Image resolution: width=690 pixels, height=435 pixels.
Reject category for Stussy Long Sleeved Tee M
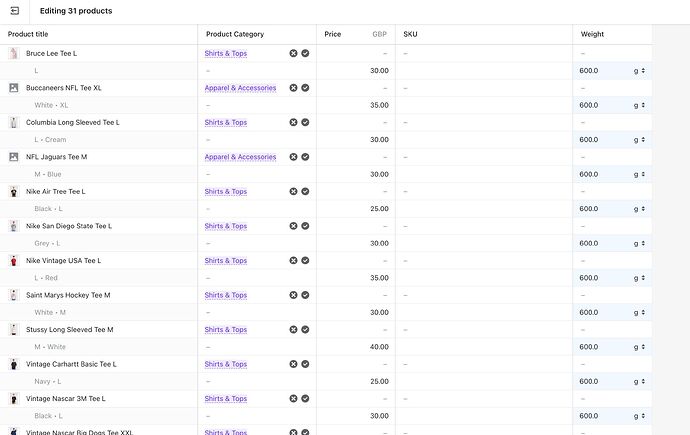coord(294,329)
